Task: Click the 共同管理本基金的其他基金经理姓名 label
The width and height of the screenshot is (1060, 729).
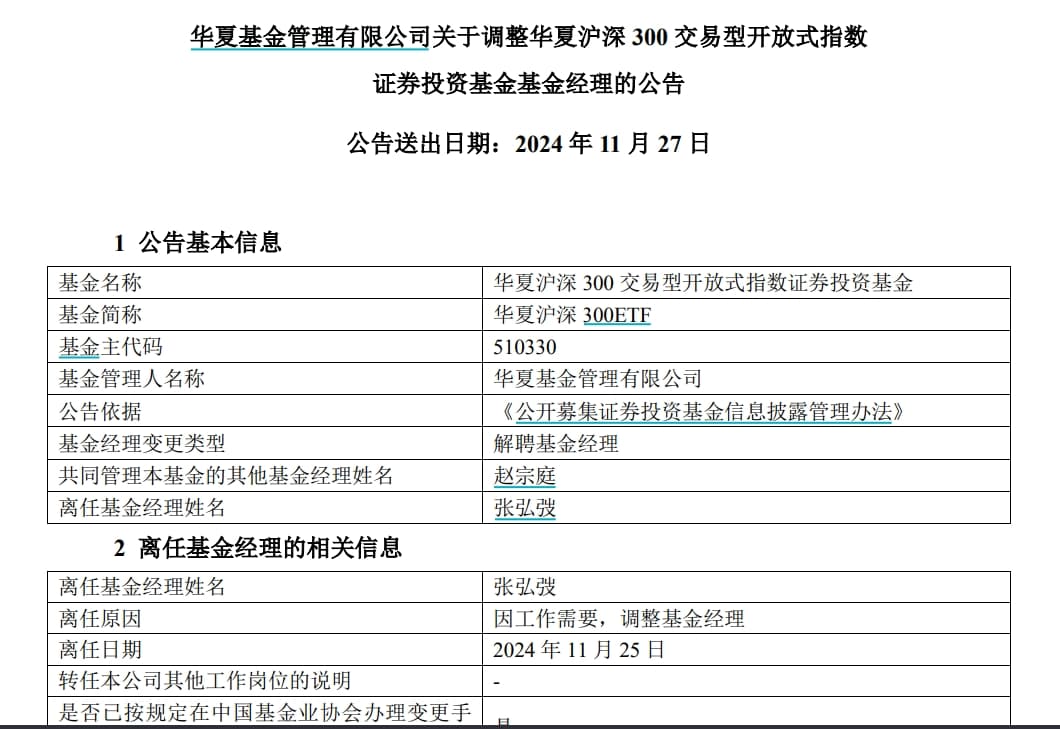Action: coord(226,475)
